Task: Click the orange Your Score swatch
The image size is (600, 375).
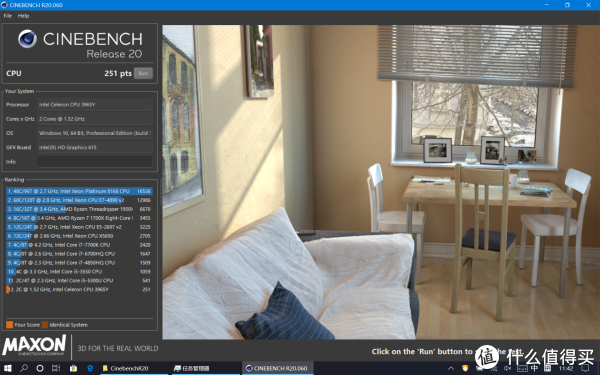Action: (x=10, y=325)
